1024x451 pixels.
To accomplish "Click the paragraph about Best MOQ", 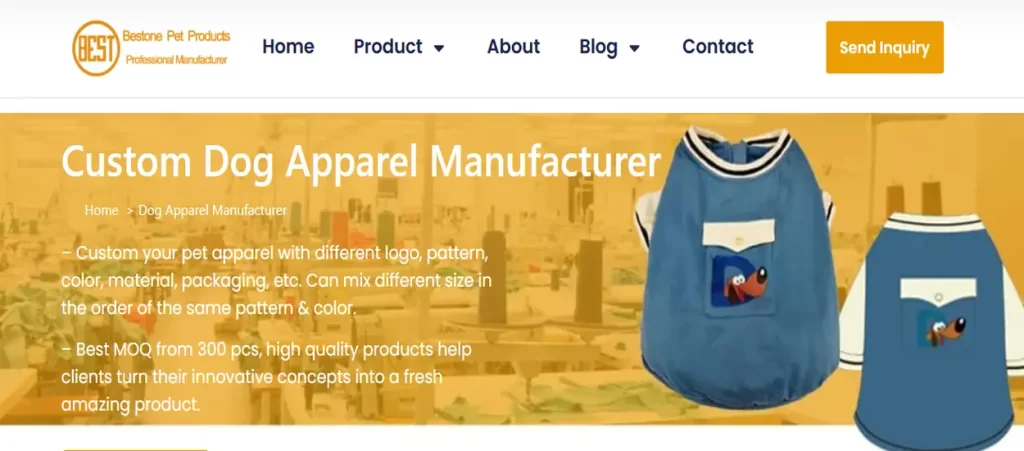I will click(266, 377).
